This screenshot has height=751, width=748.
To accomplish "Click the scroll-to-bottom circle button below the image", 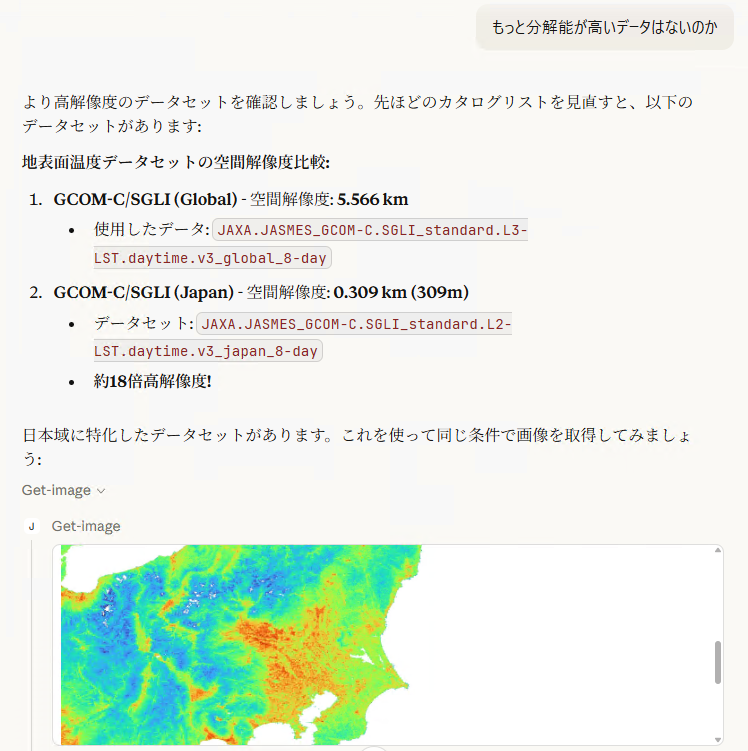I will coord(374,748).
